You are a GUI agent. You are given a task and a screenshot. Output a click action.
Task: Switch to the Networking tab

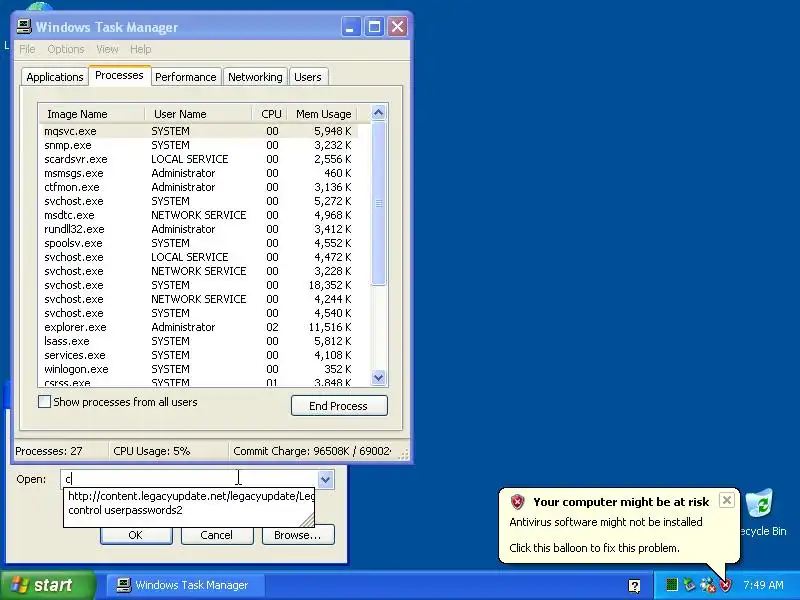point(255,77)
